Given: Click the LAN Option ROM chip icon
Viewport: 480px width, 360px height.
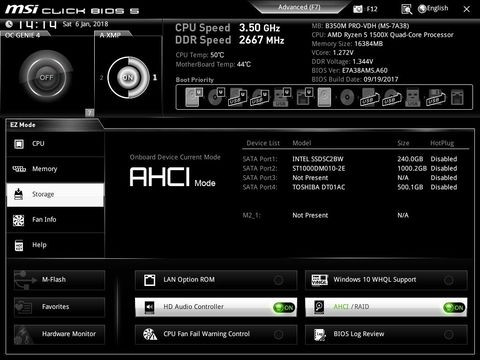Looking at the screenshot, I should 149,280.
